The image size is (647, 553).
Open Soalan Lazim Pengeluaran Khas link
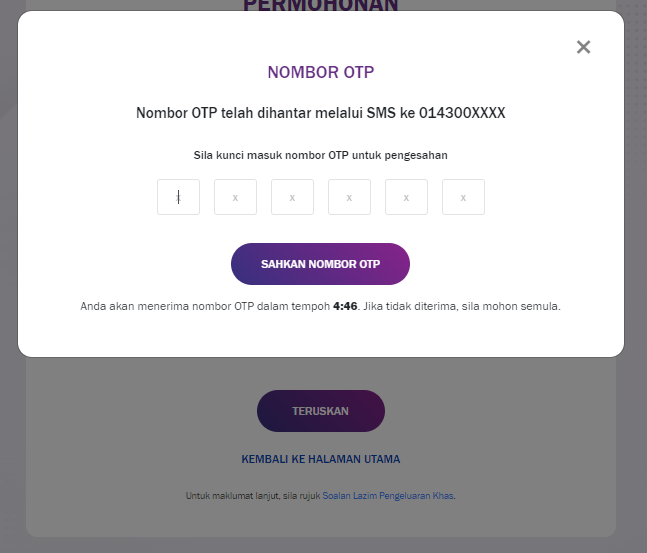tap(387, 496)
